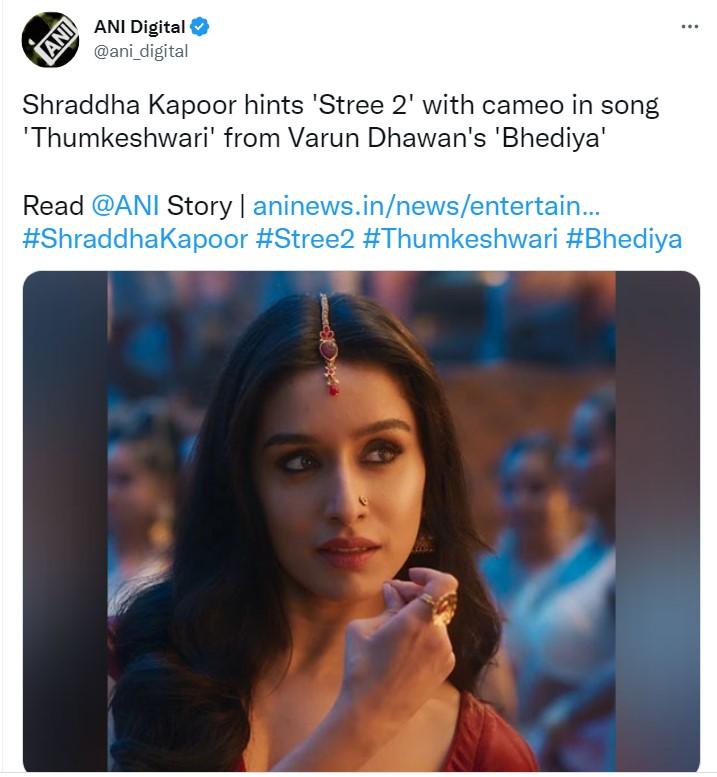717x777 pixels.
Task: Click the ANI profile avatar logo
Action: pyautogui.click(x=50, y=40)
